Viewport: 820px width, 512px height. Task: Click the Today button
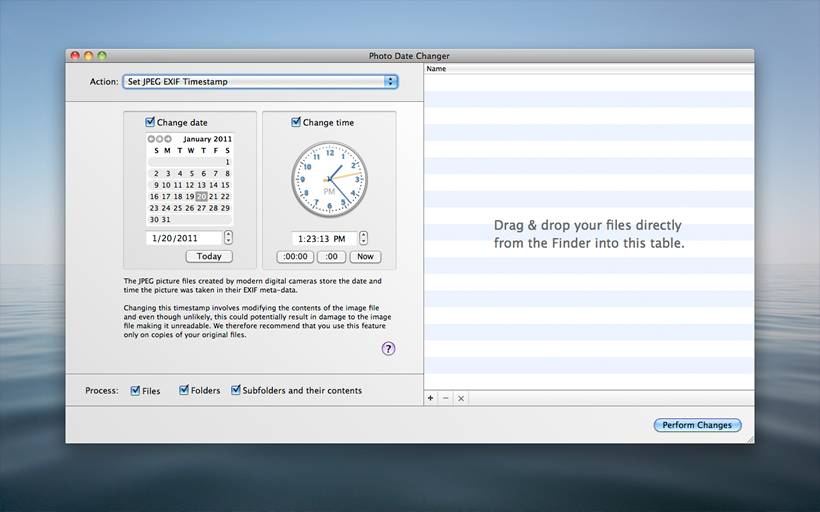209,256
